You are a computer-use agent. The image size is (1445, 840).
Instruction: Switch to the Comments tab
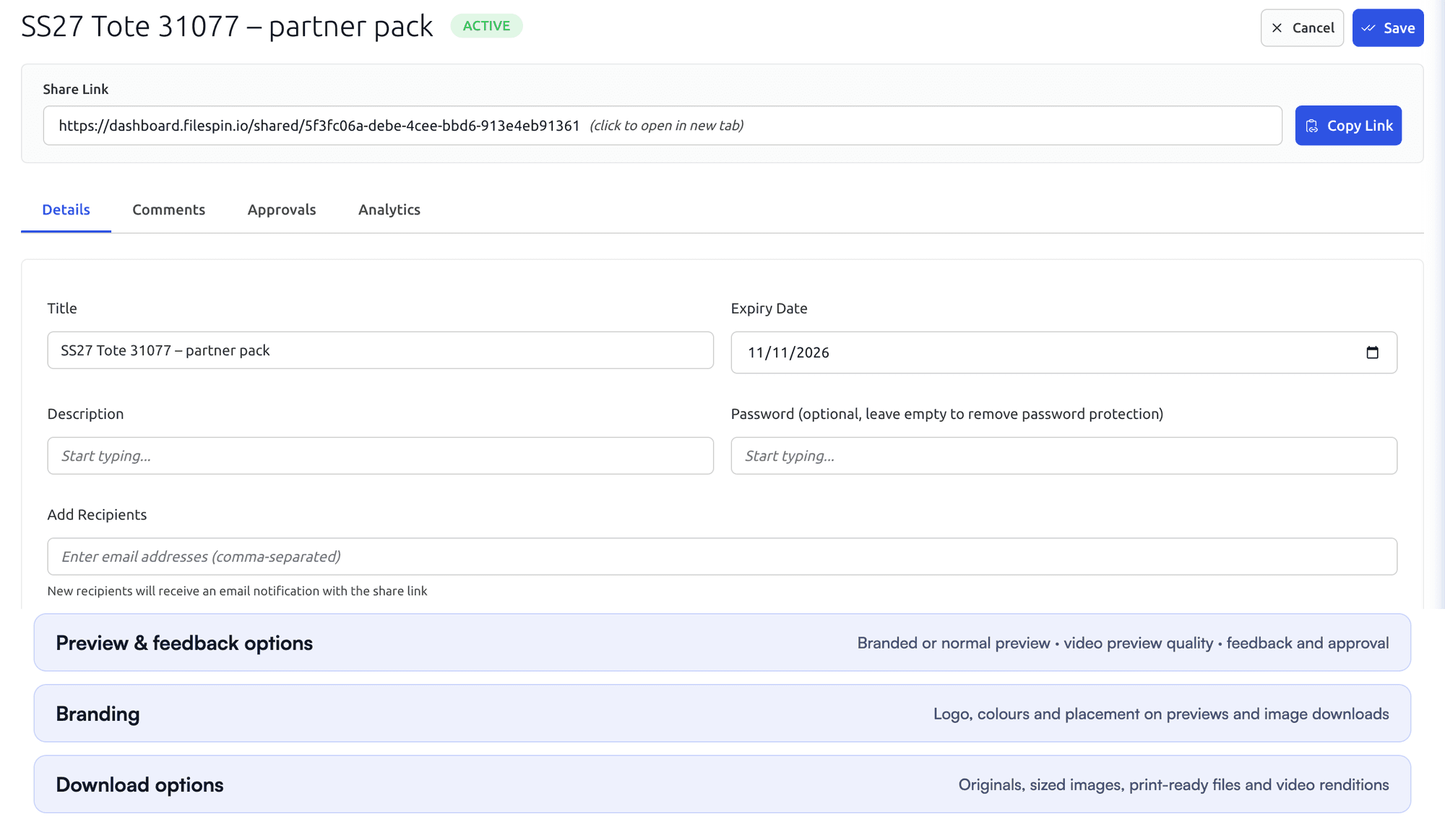click(168, 209)
